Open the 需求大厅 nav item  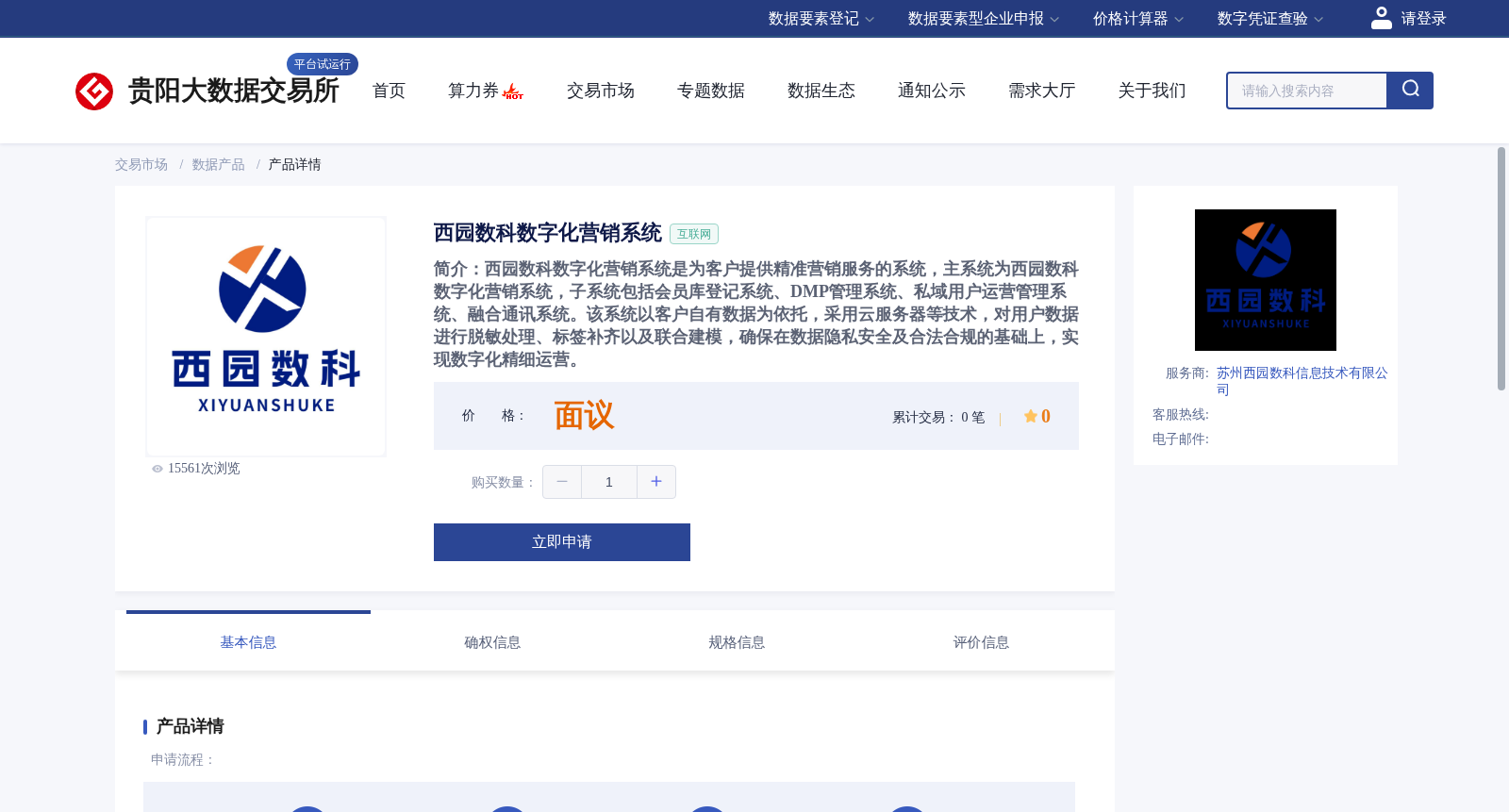(1042, 91)
